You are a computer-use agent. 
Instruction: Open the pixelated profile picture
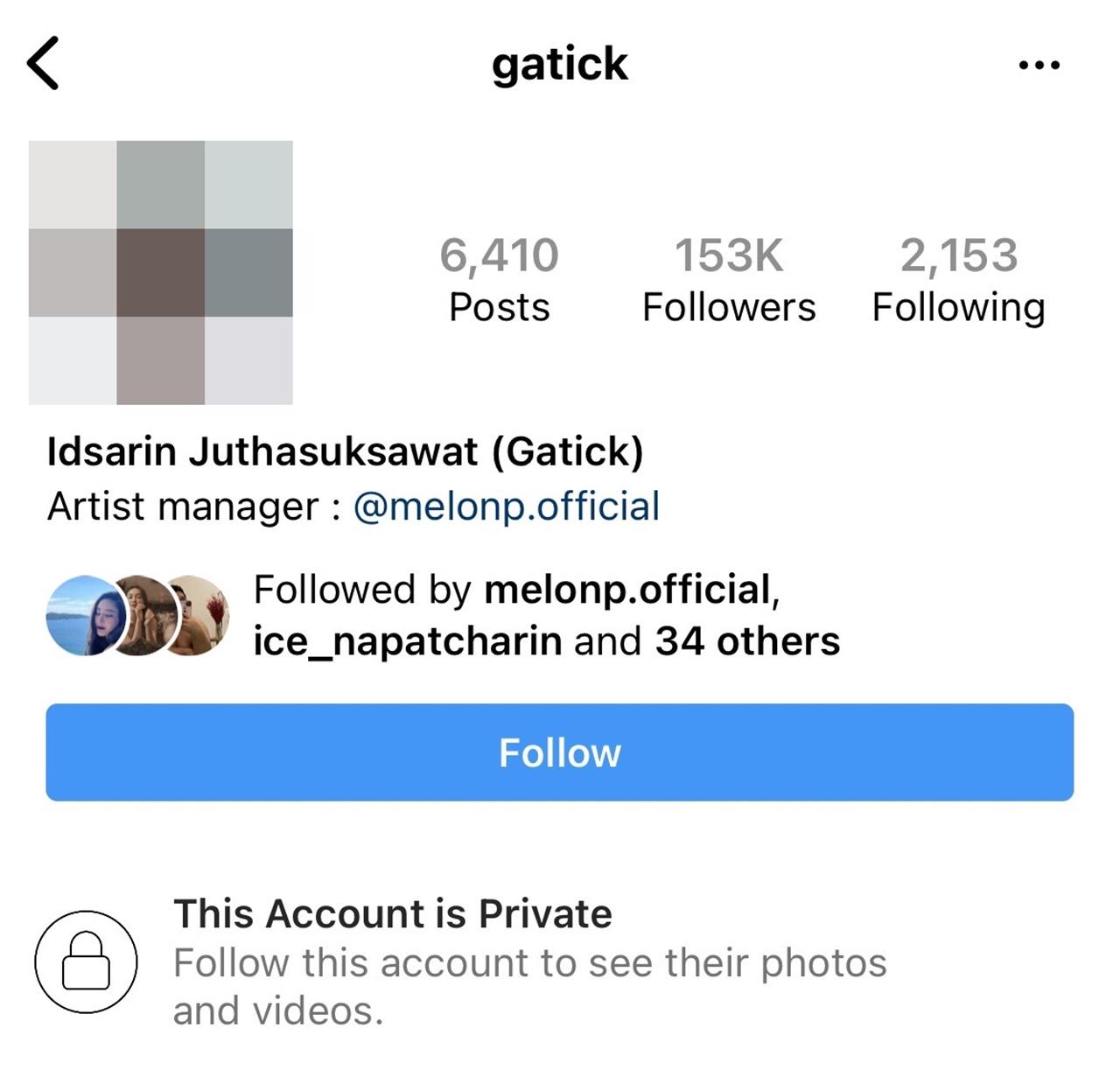161,272
